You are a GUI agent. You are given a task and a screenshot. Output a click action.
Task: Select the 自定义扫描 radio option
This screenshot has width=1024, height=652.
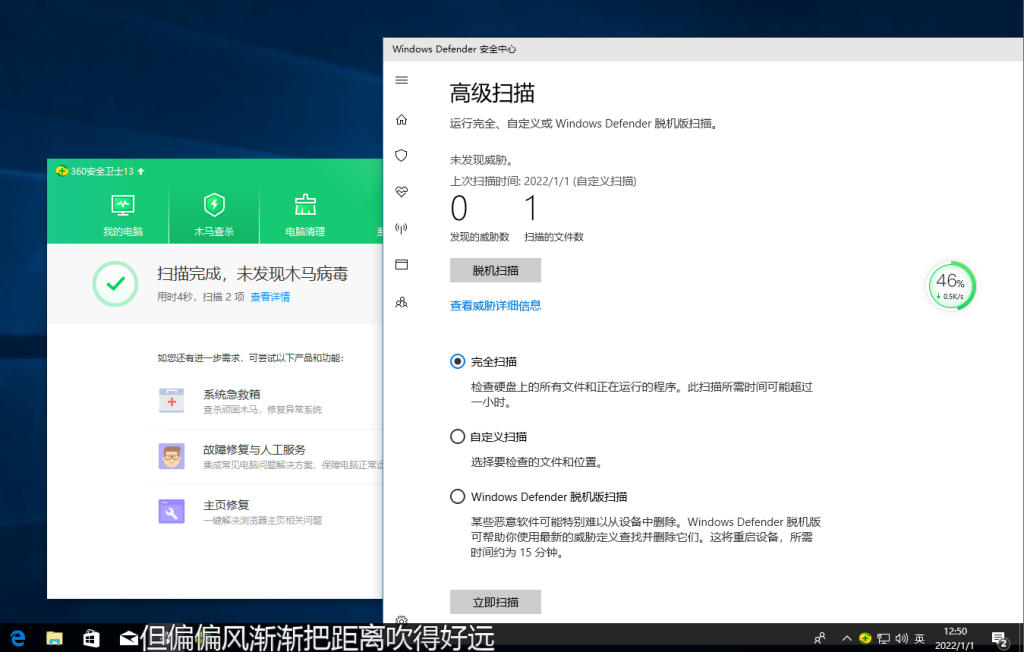coord(458,436)
